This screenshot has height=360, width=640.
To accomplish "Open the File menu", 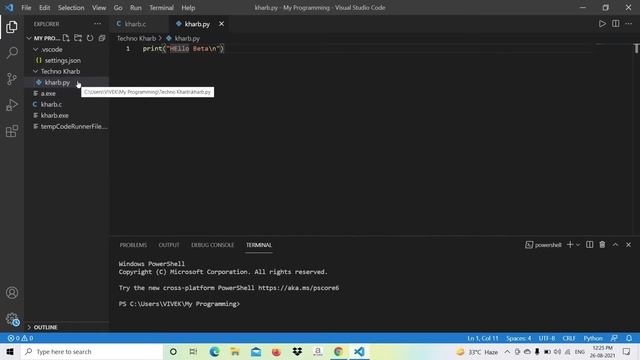I will 26,7.
